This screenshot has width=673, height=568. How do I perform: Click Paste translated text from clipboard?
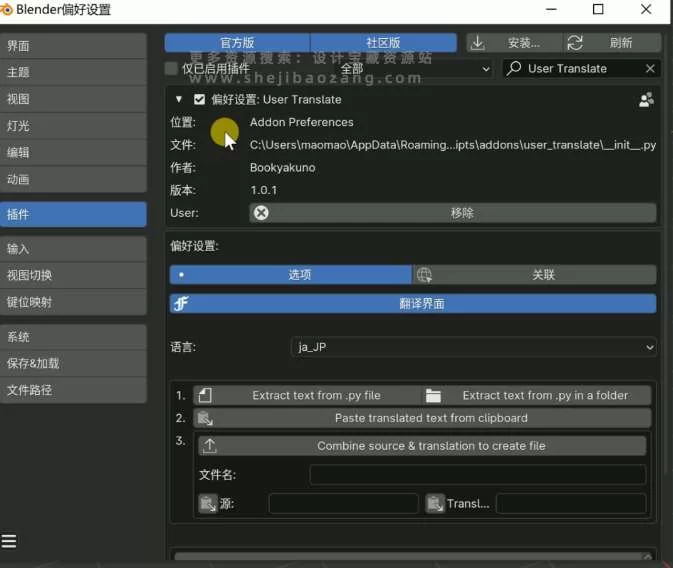[x=431, y=418]
